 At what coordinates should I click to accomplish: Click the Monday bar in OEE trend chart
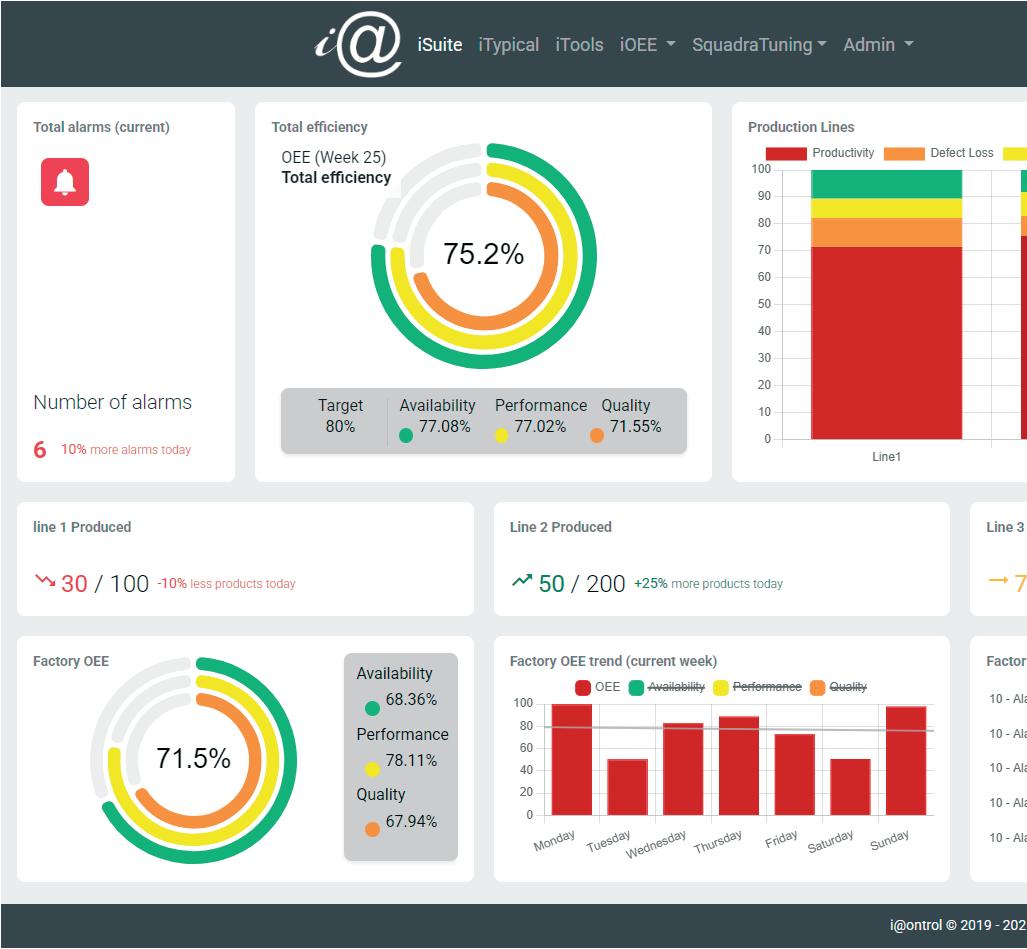tap(572, 760)
